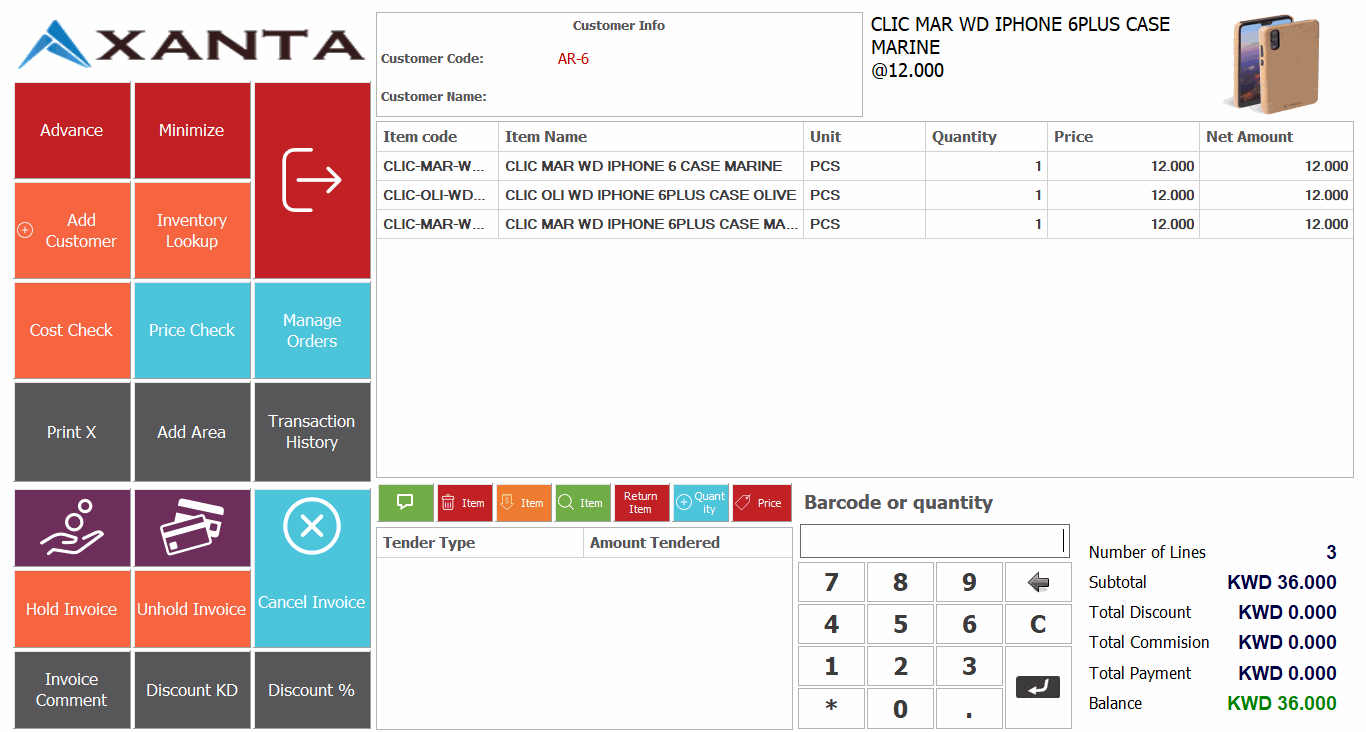Screen dimensions: 1366x732
Task: Select row CLIC MAR WD IPHONE 6 CASE MARINE
Action: point(865,166)
